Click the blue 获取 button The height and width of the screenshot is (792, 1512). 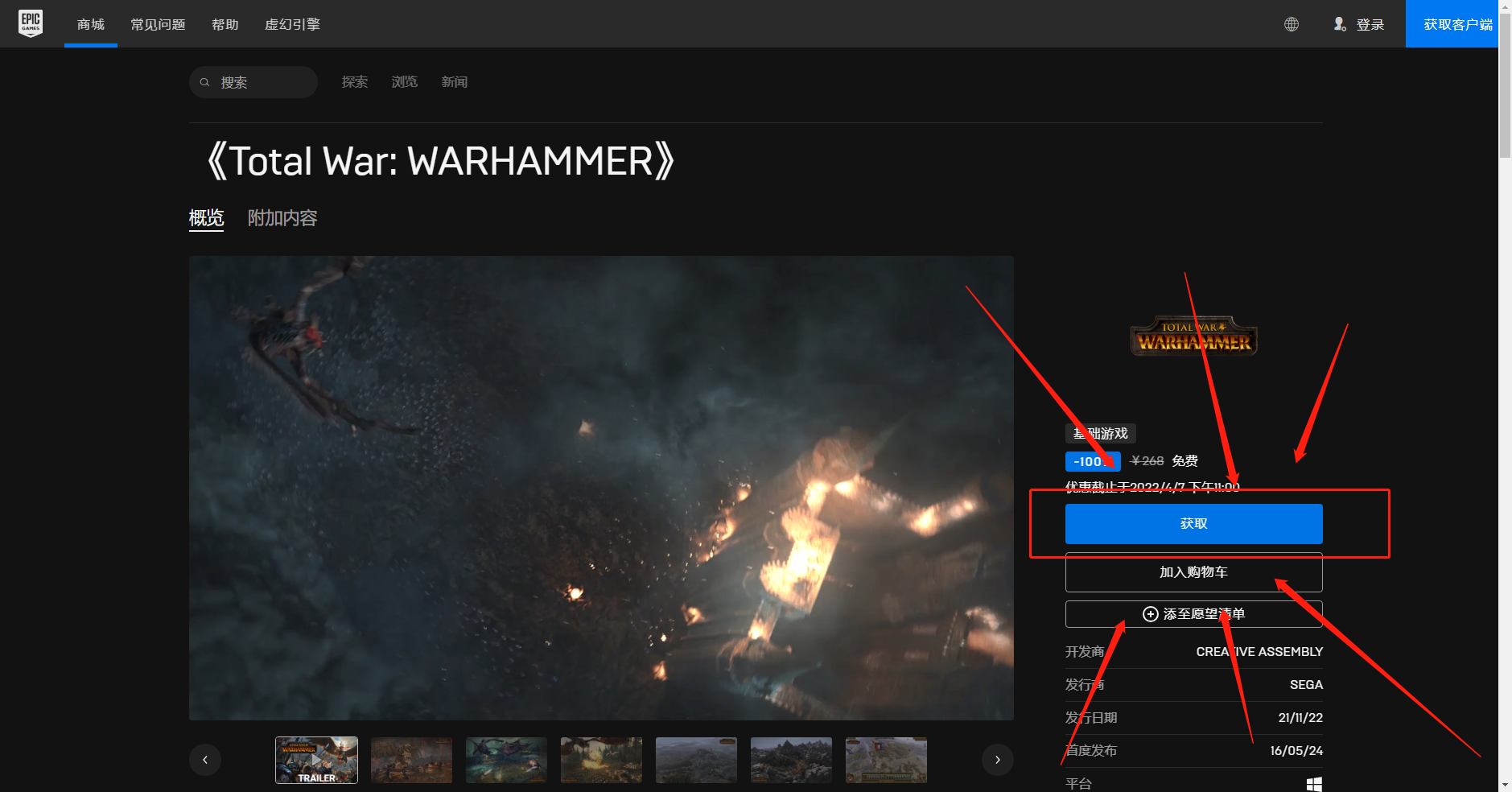click(x=1193, y=523)
